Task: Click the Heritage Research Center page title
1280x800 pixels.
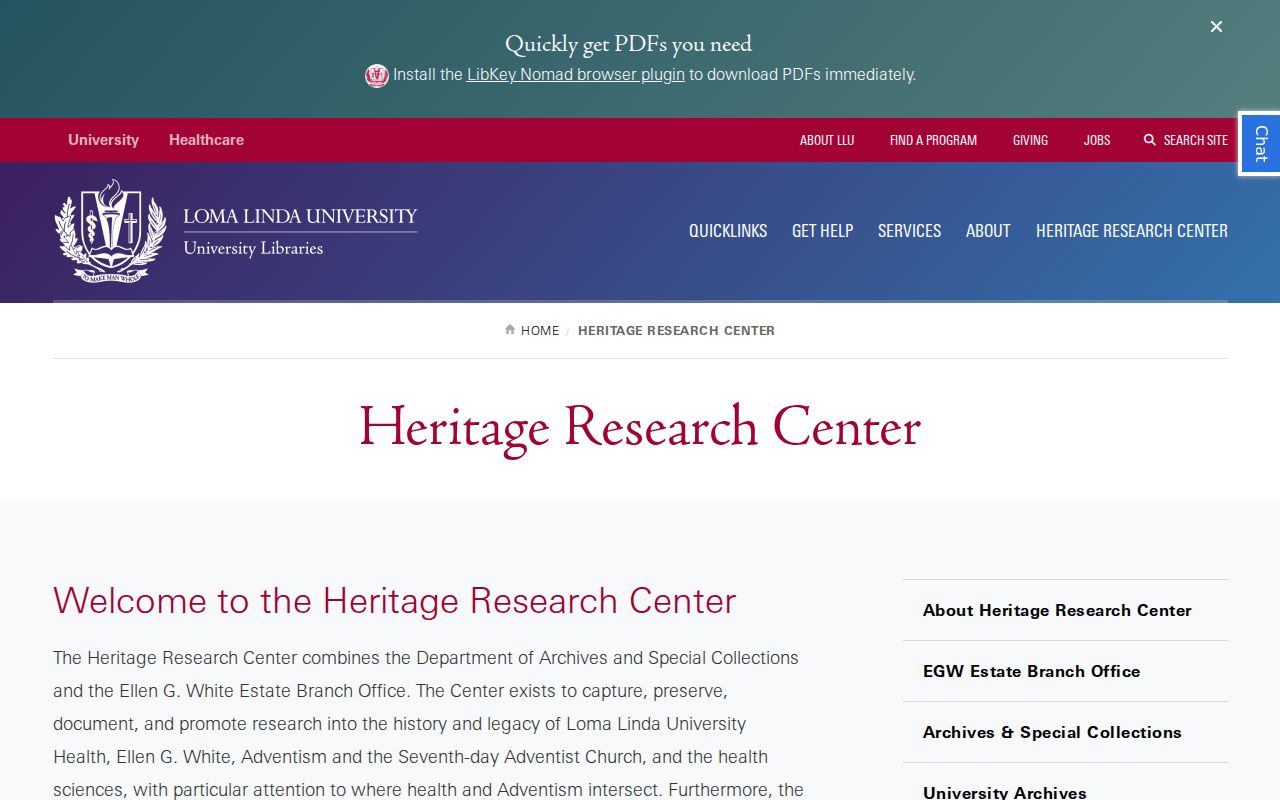Action: pos(640,429)
